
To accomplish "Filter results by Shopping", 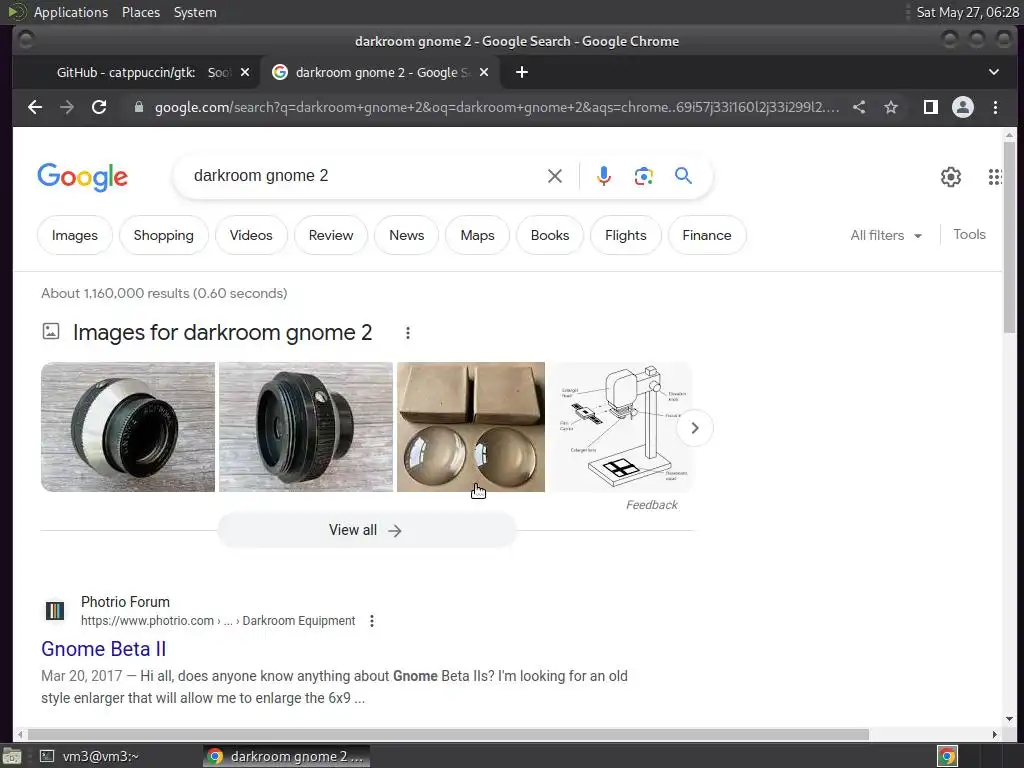I will point(163,235).
